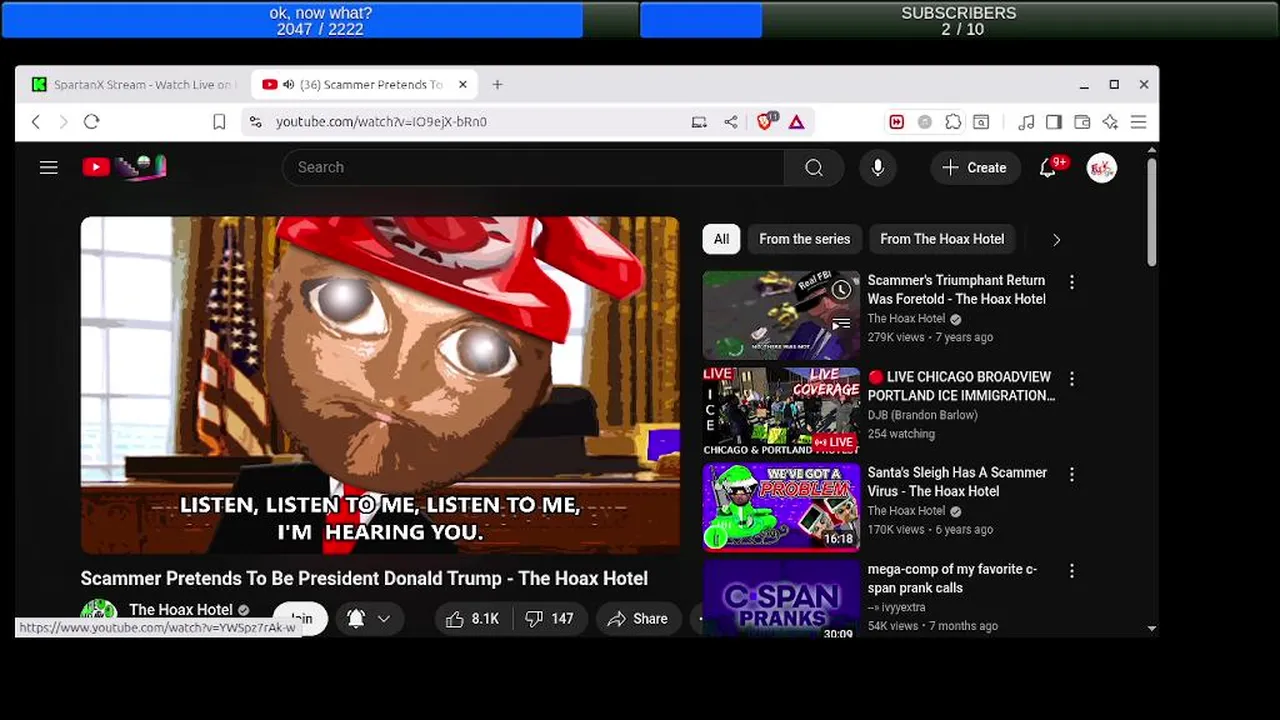Open the Scammer's Triumphant Return video title
1280x720 pixels.
click(x=956, y=290)
